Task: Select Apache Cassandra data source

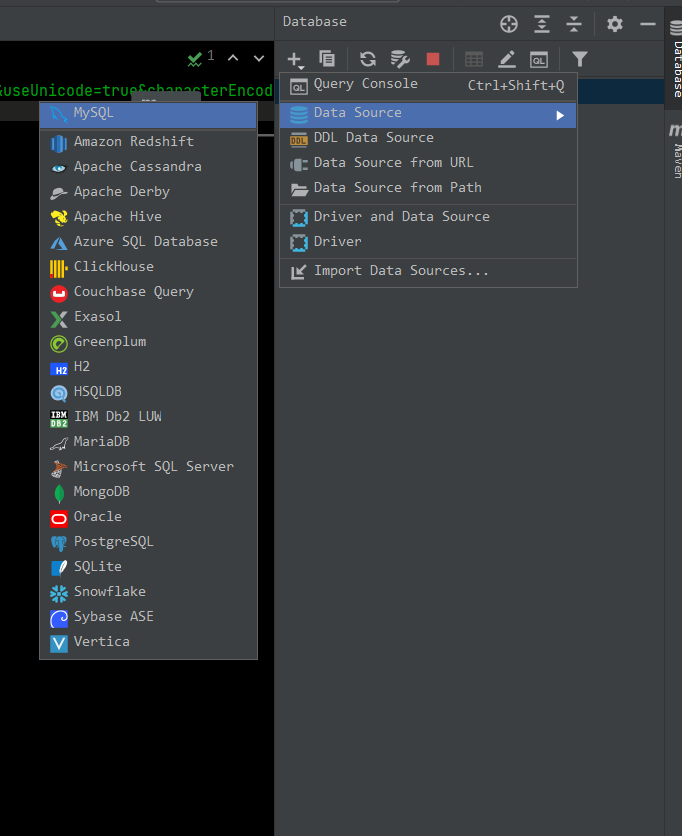Action: pos(148,167)
